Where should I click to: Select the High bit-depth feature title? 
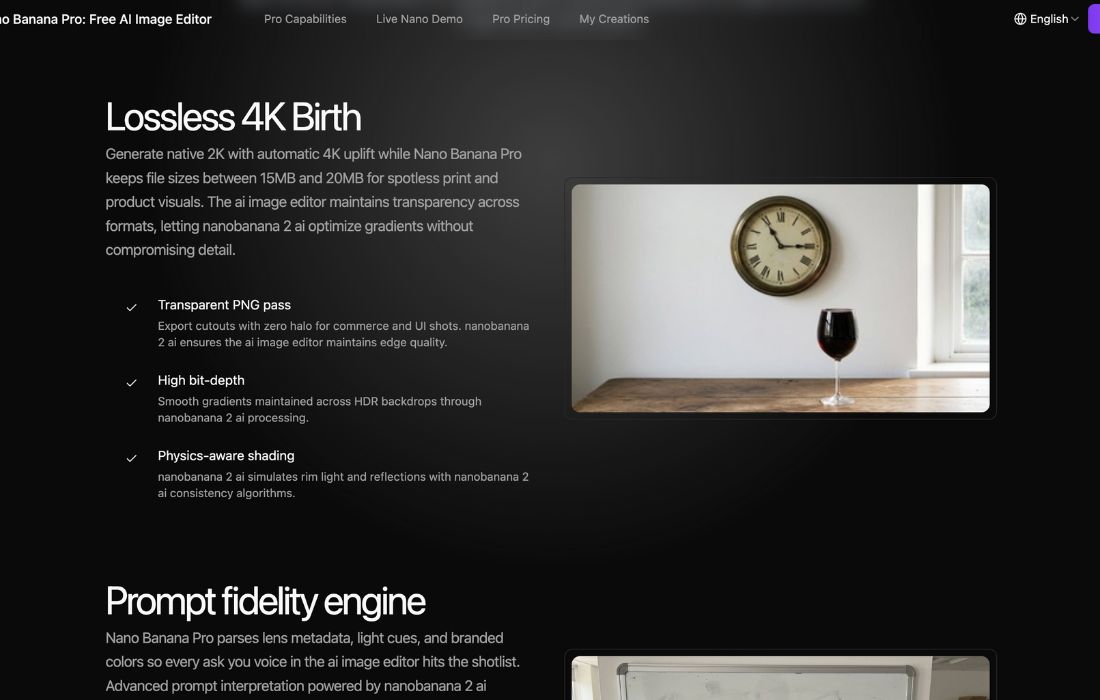(201, 380)
